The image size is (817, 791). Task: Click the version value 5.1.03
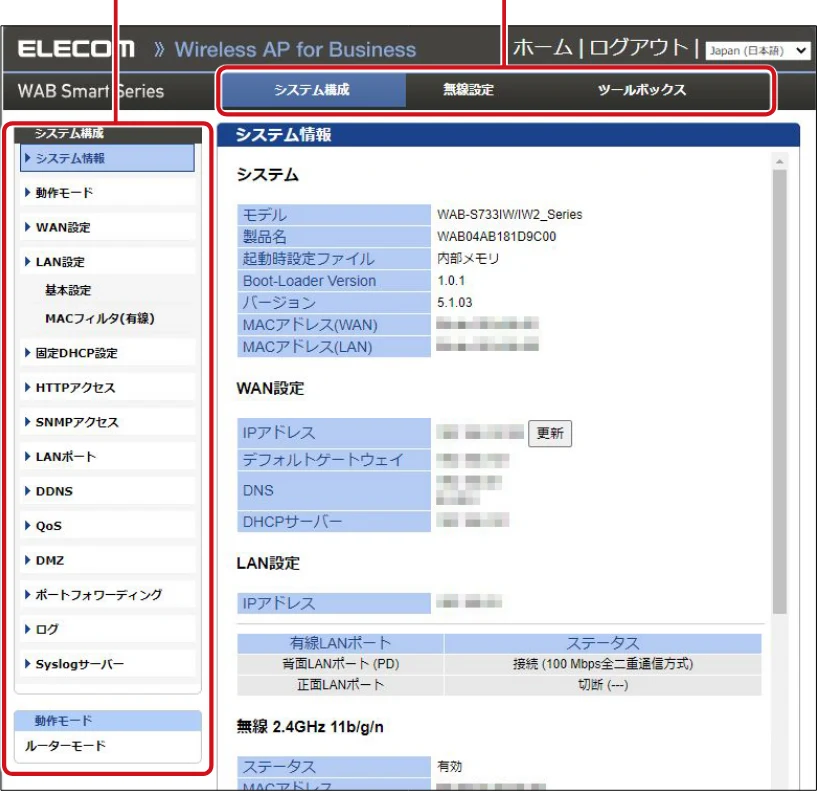(x=454, y=302)
